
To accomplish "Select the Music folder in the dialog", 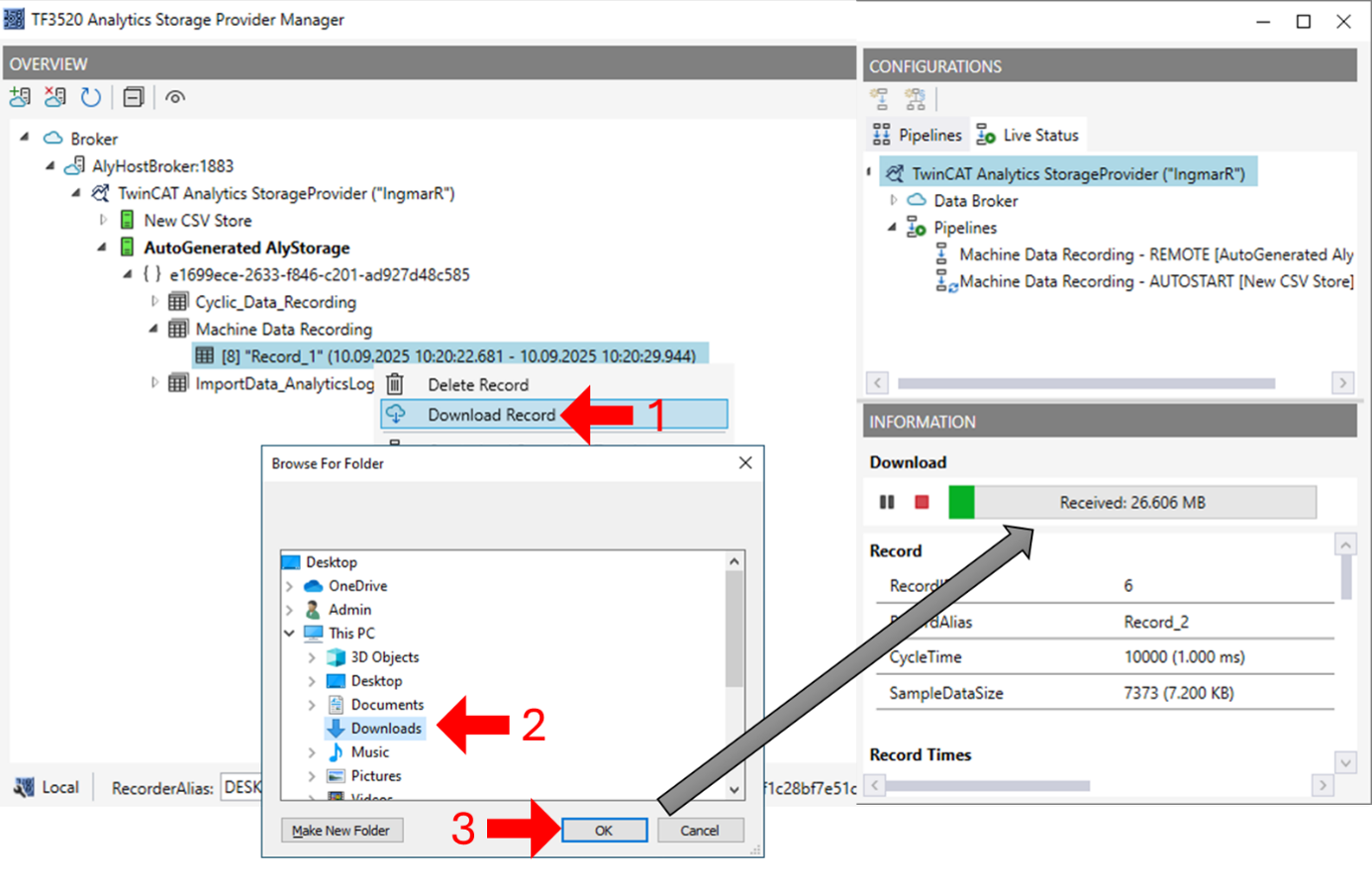I will click(370, 752).
